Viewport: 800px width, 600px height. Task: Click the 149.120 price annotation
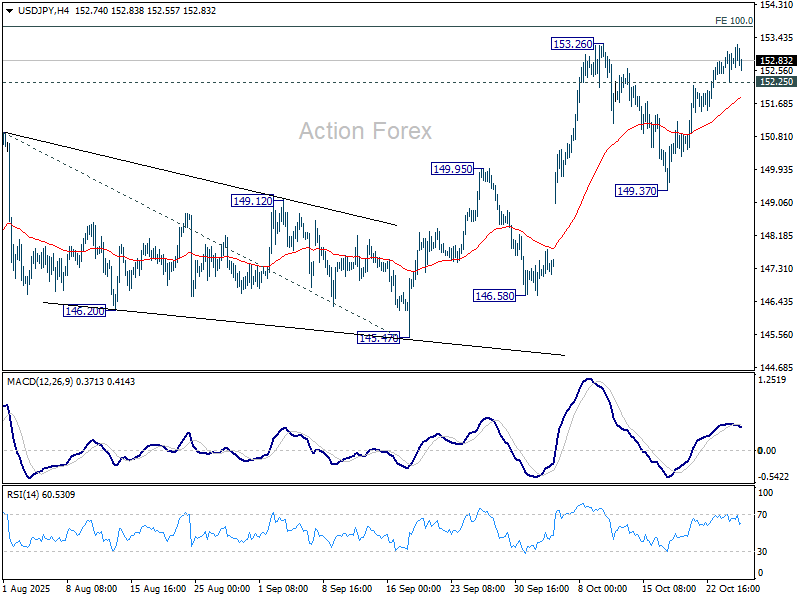(x=252, y=201)
